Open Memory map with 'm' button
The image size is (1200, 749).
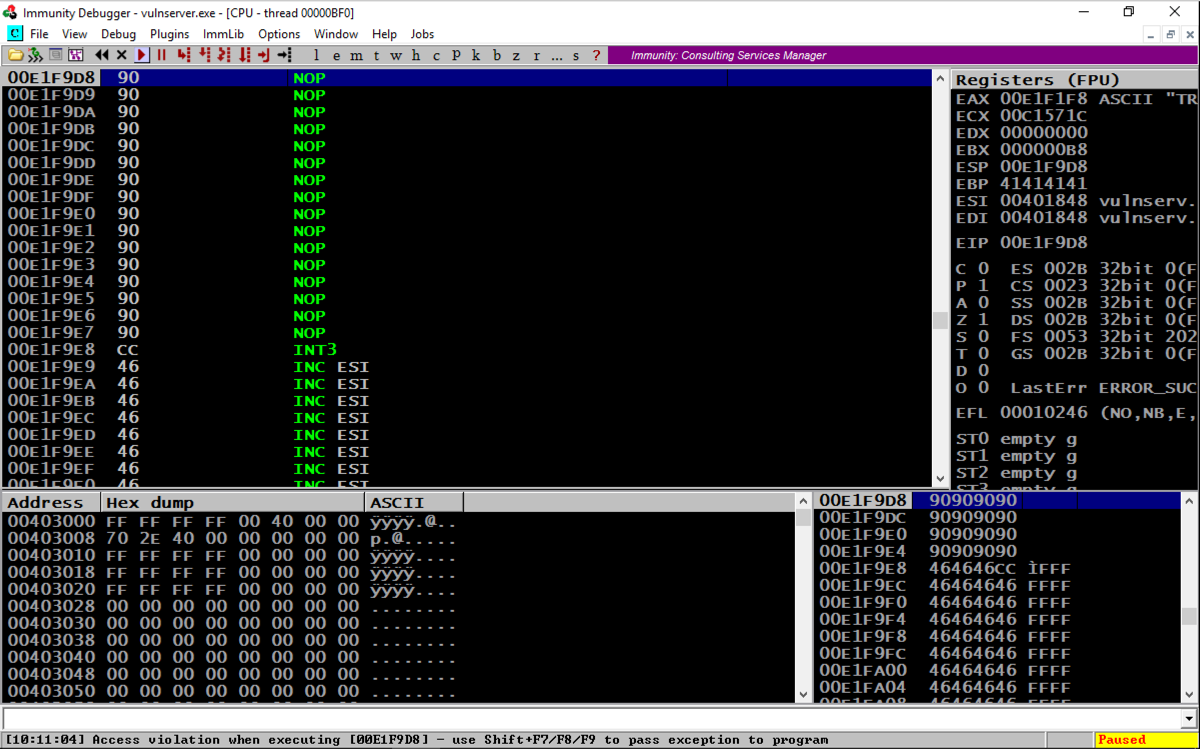click(x=356, y=55)
